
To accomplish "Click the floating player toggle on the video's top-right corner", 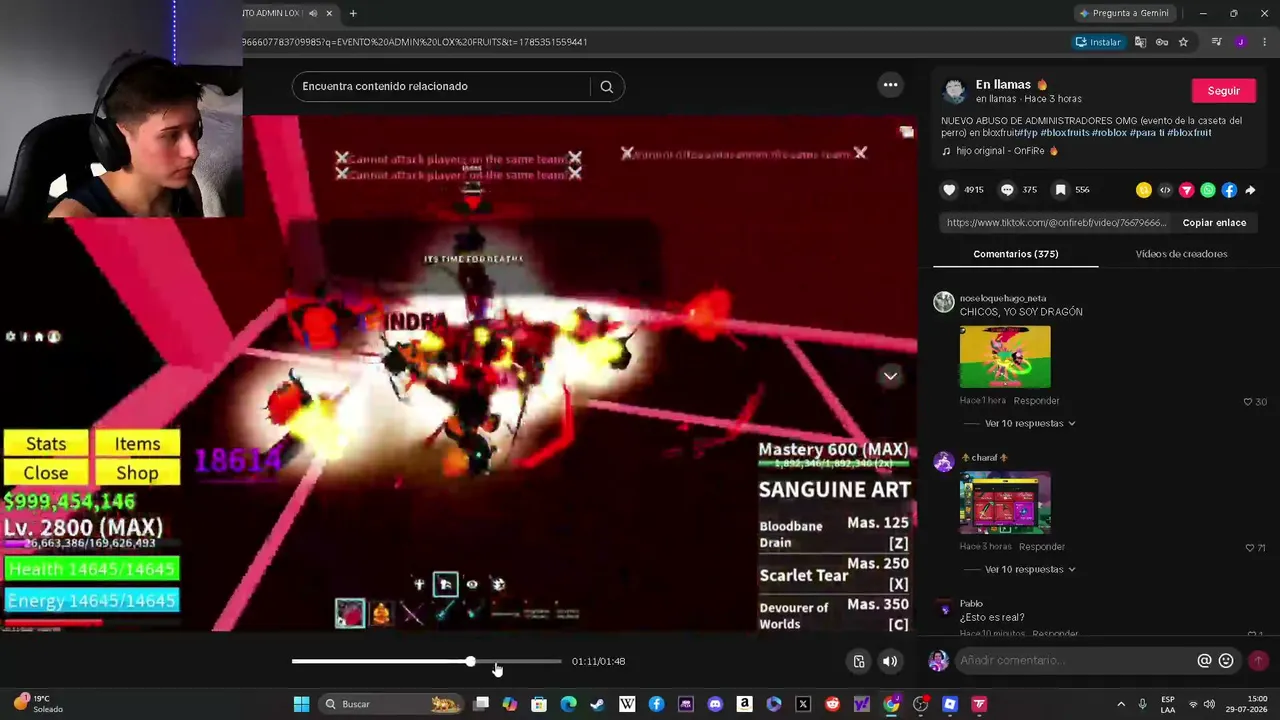I will coord(906,132).
